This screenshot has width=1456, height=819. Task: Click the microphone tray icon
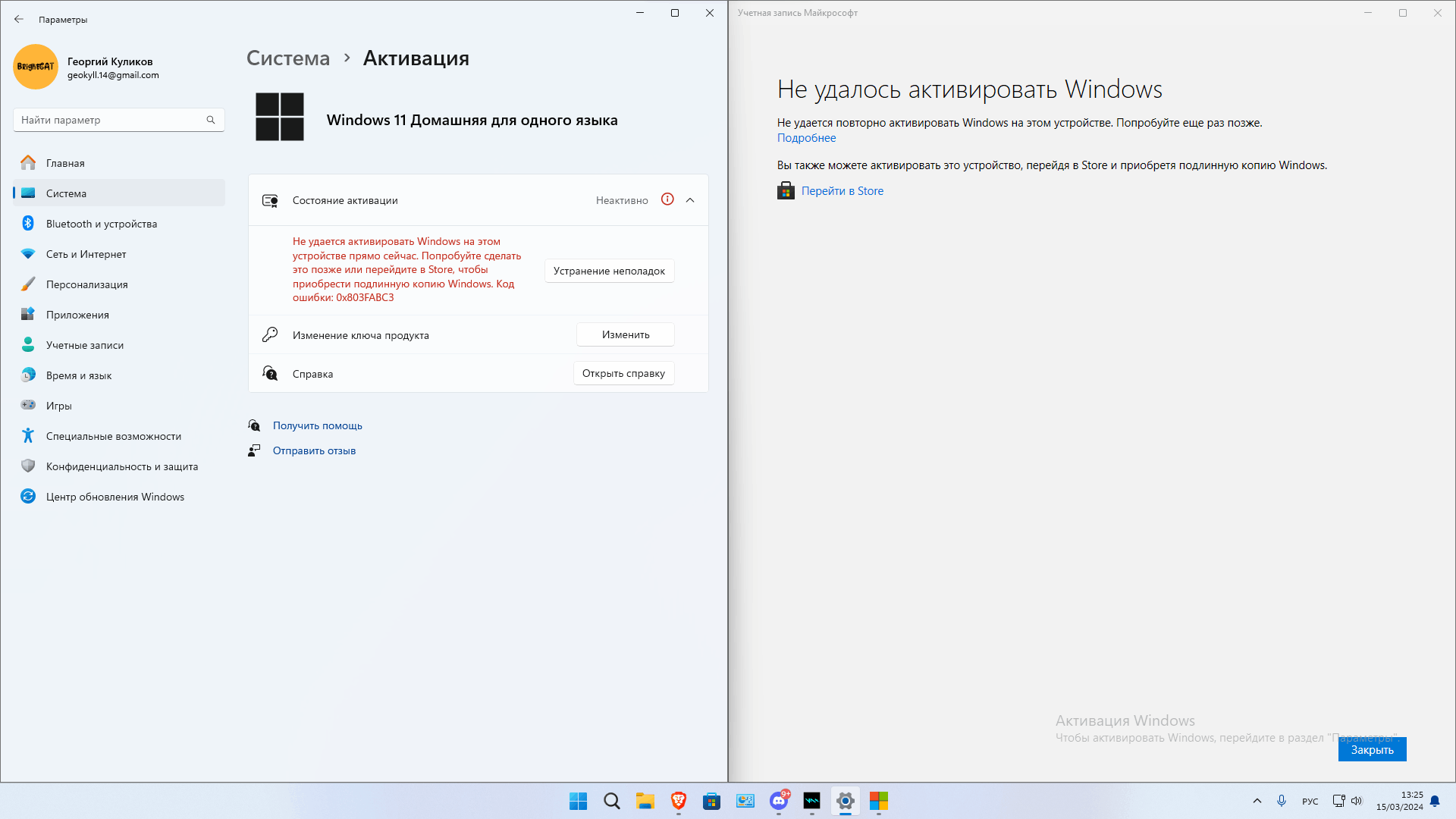[1282, 801]
